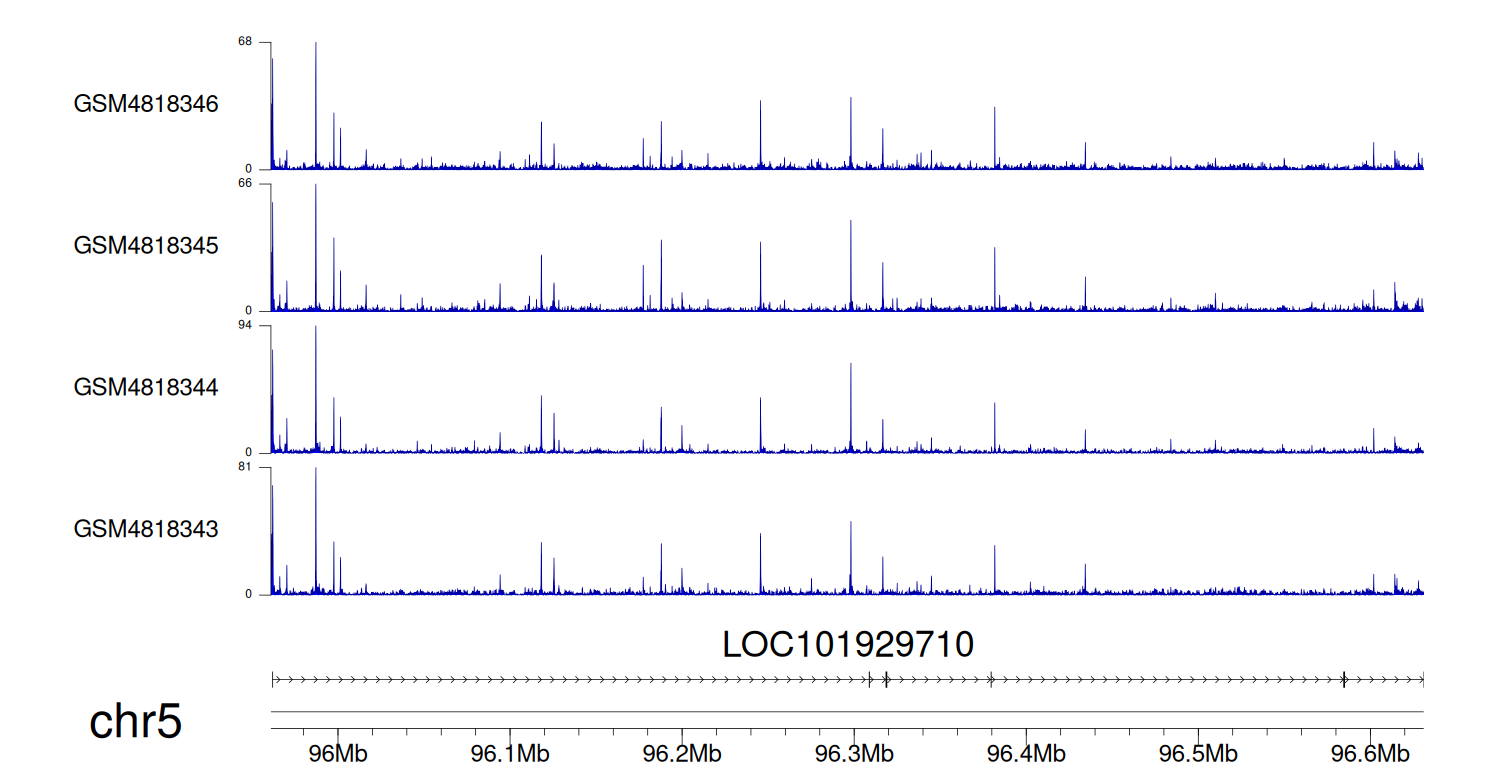
Task: Click the GSM4818344 track name
Action: pos(146,387)
